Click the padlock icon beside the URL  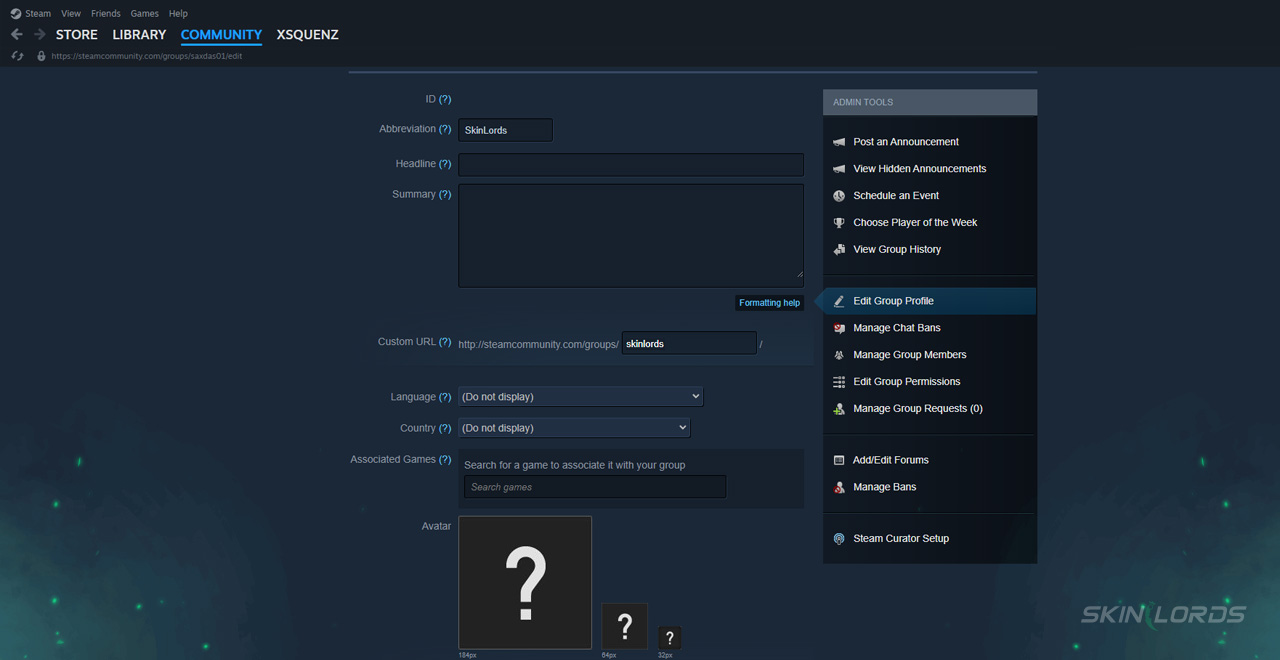41,56
